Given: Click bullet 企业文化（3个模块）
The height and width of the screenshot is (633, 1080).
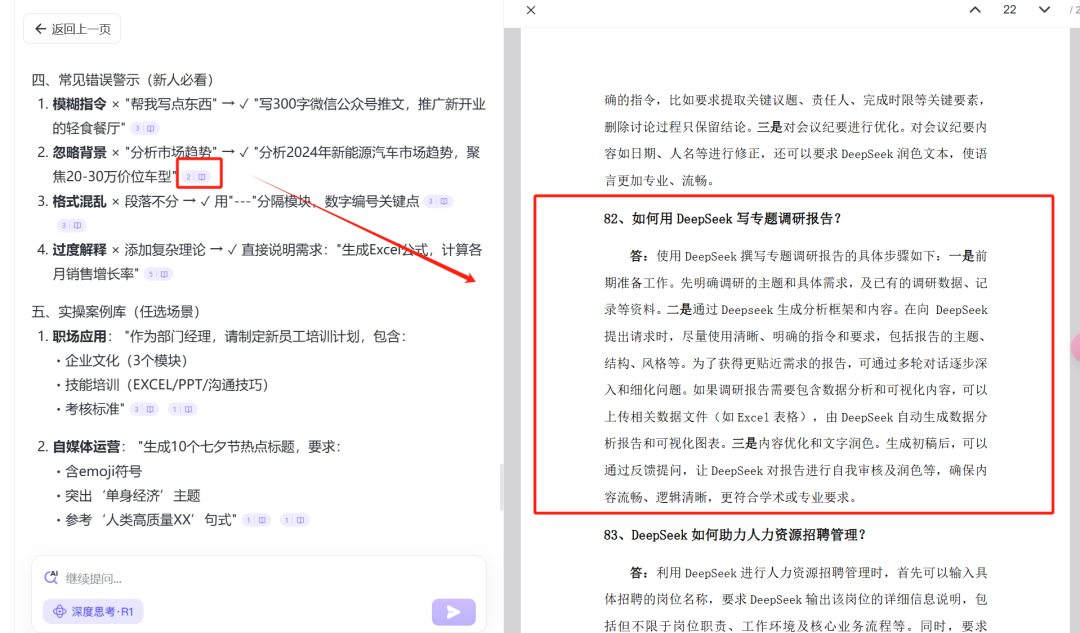Looking at the screenshot, I should 127,360.
